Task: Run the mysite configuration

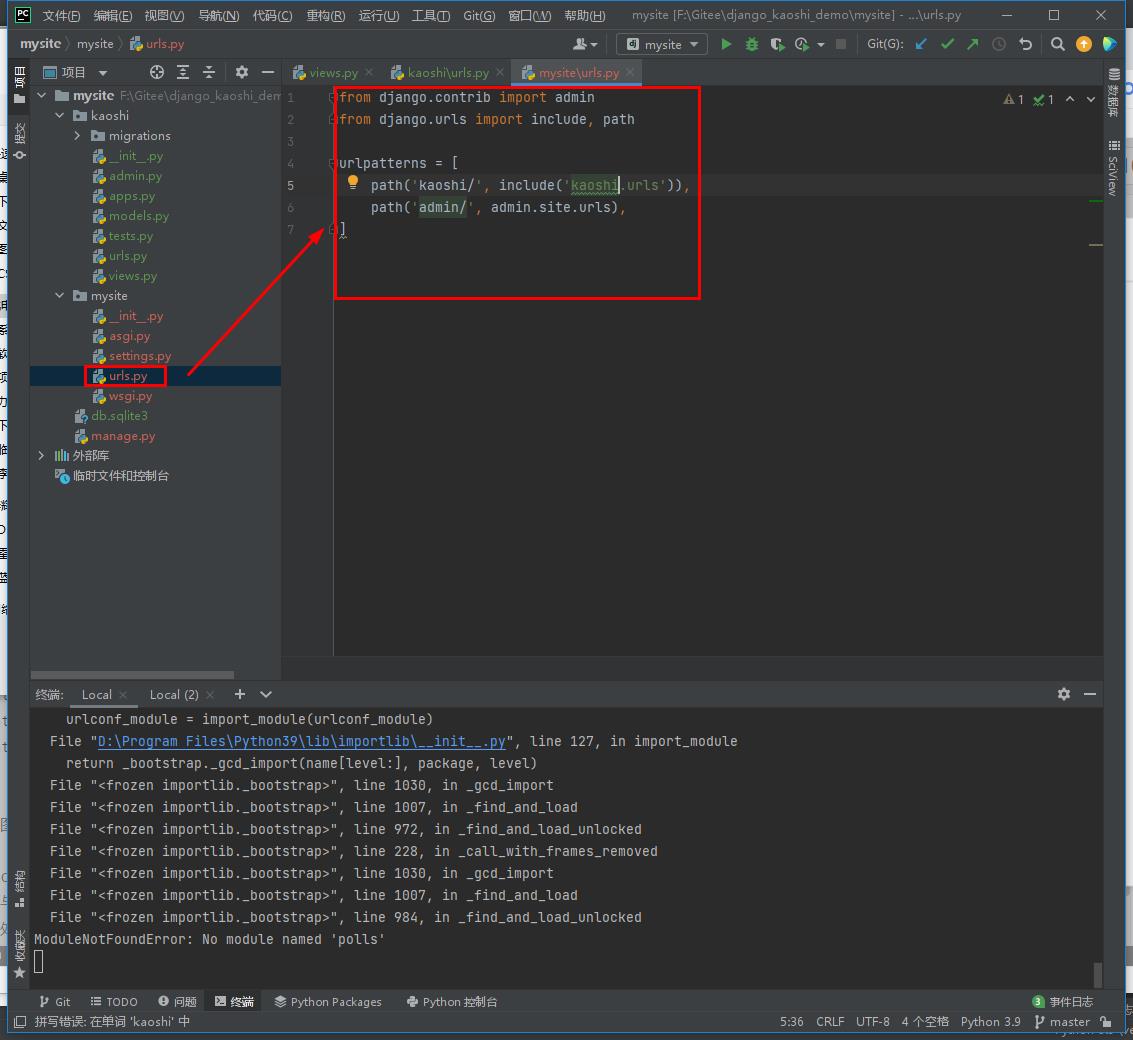Action: (726, 44)
